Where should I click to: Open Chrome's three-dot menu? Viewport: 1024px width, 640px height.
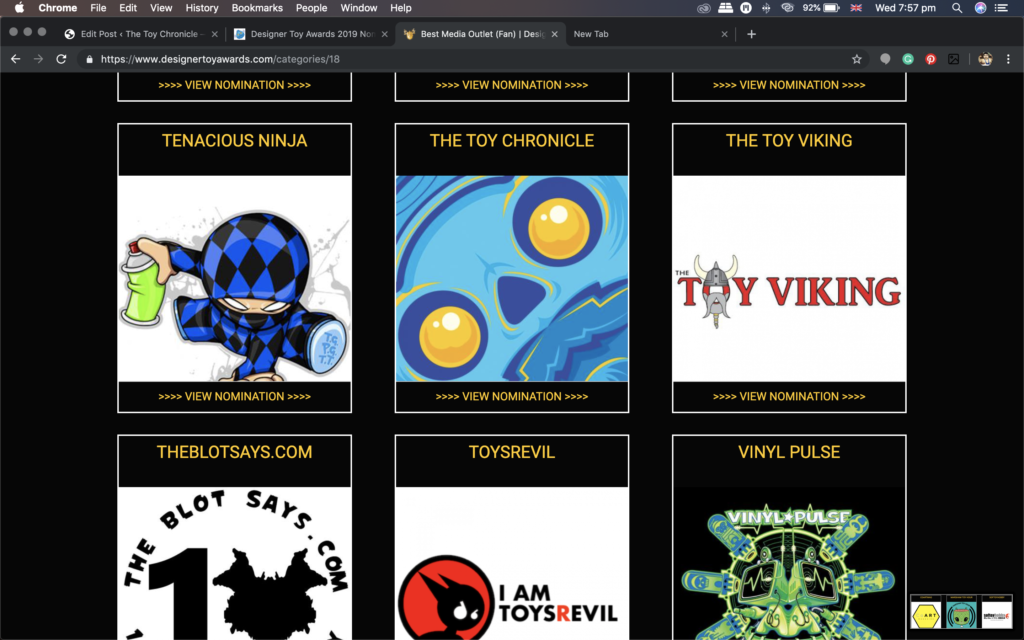tap(1008, 59)
